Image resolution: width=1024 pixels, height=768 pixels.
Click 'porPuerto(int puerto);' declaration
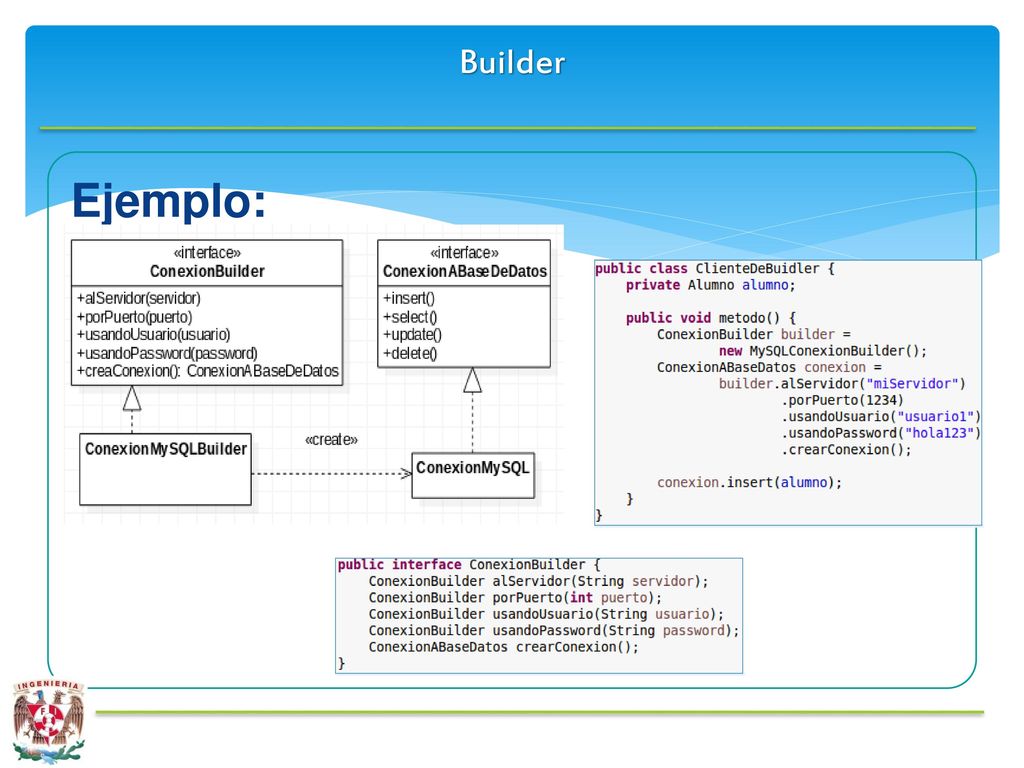[x=515, y=598]
